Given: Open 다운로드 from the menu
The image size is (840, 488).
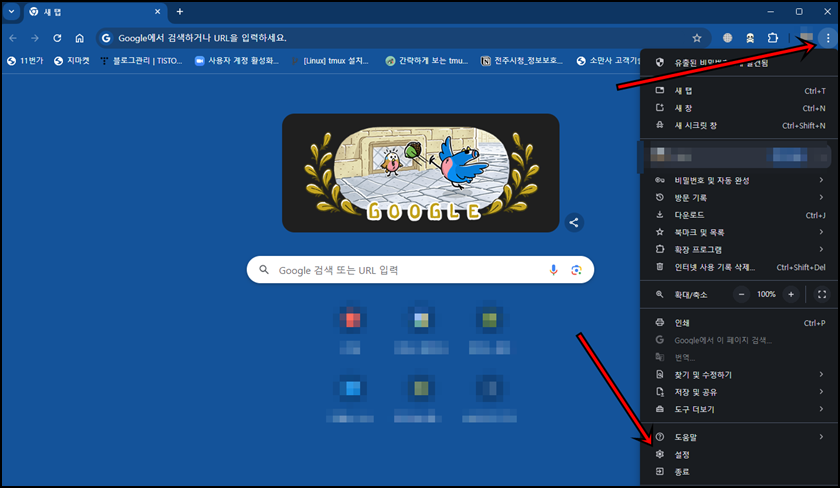Looking at the screenshot, I should [740, 215].
